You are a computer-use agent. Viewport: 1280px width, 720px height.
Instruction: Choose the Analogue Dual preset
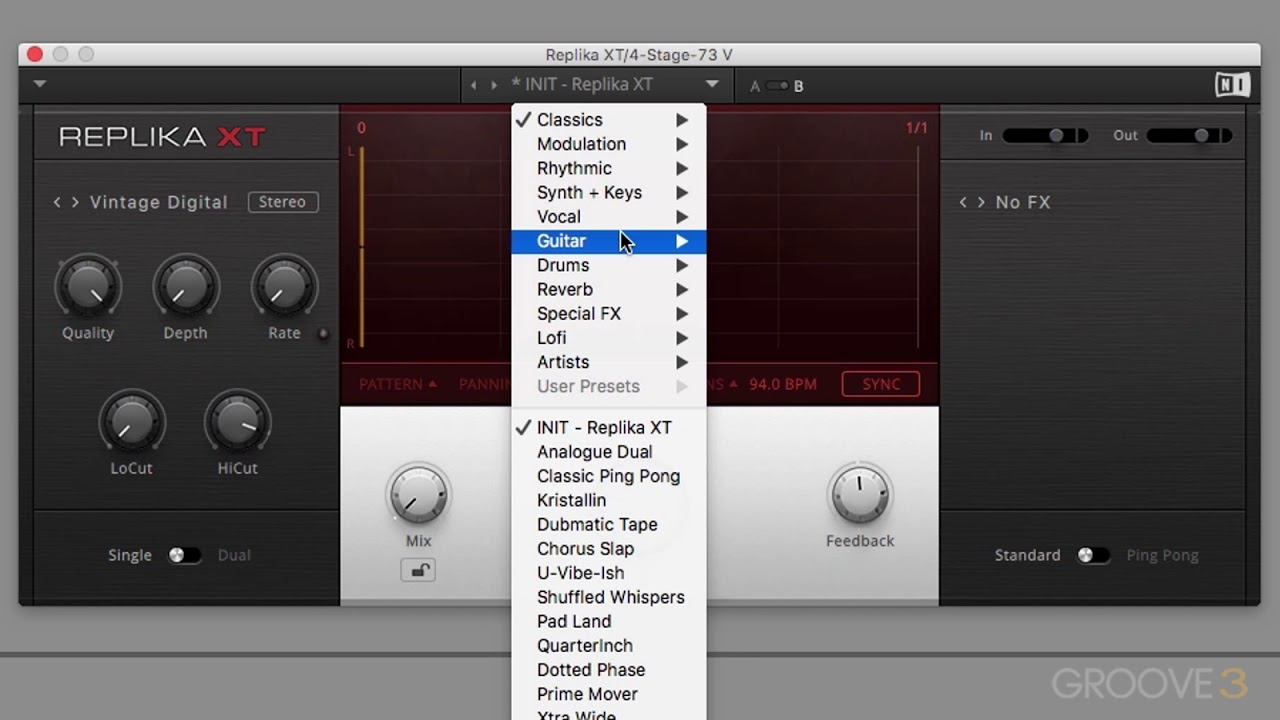coord(608,452)
